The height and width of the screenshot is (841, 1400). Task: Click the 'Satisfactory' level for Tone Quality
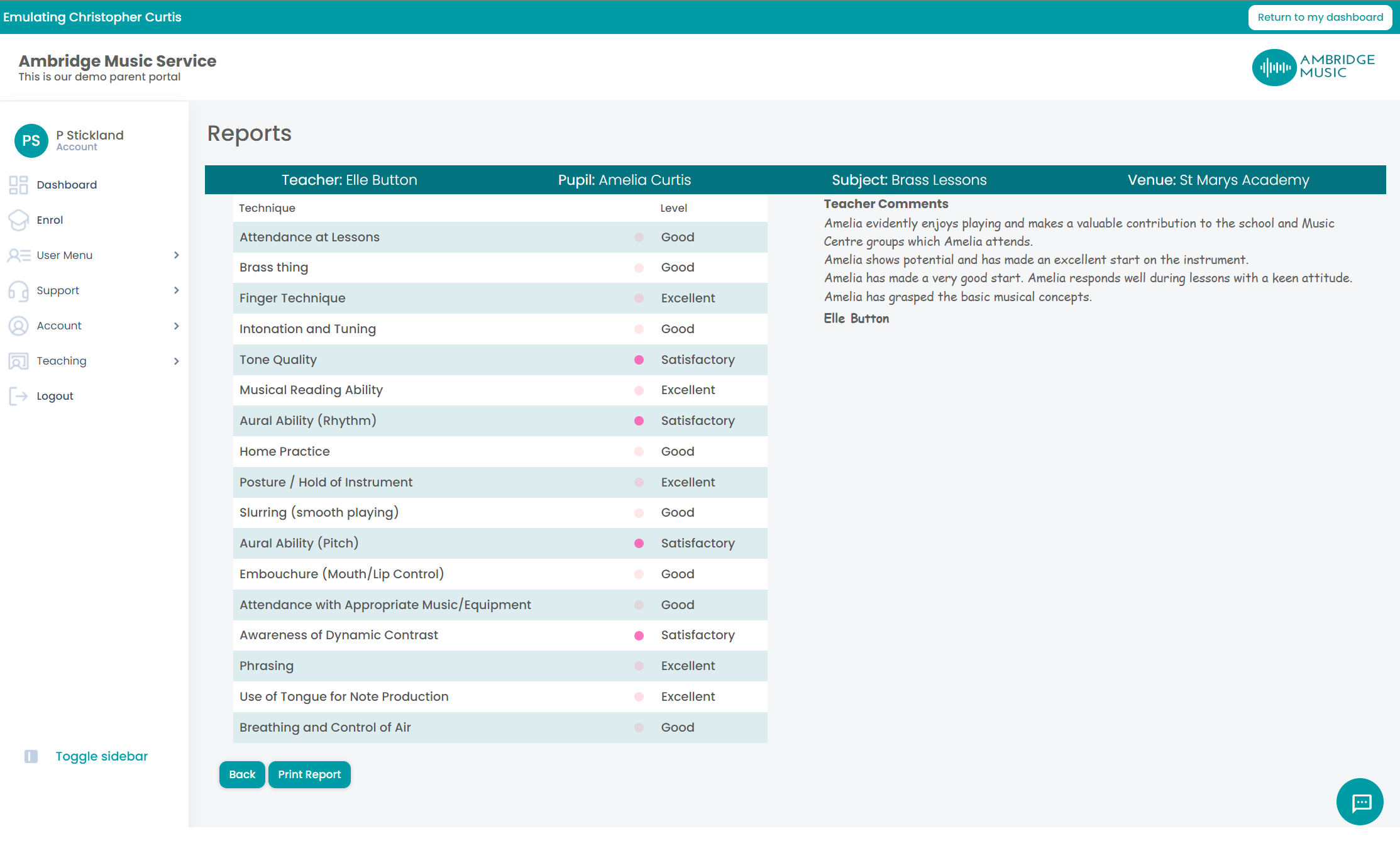[x=698, y=360]
